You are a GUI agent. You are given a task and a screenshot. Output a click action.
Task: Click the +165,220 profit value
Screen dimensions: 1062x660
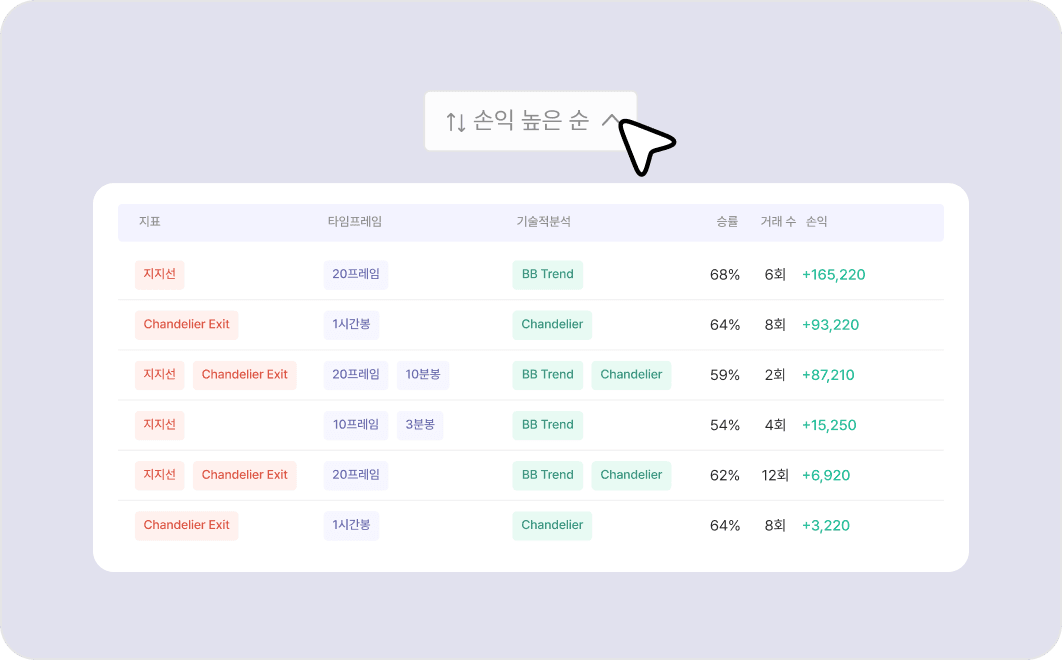coord(834,275)
